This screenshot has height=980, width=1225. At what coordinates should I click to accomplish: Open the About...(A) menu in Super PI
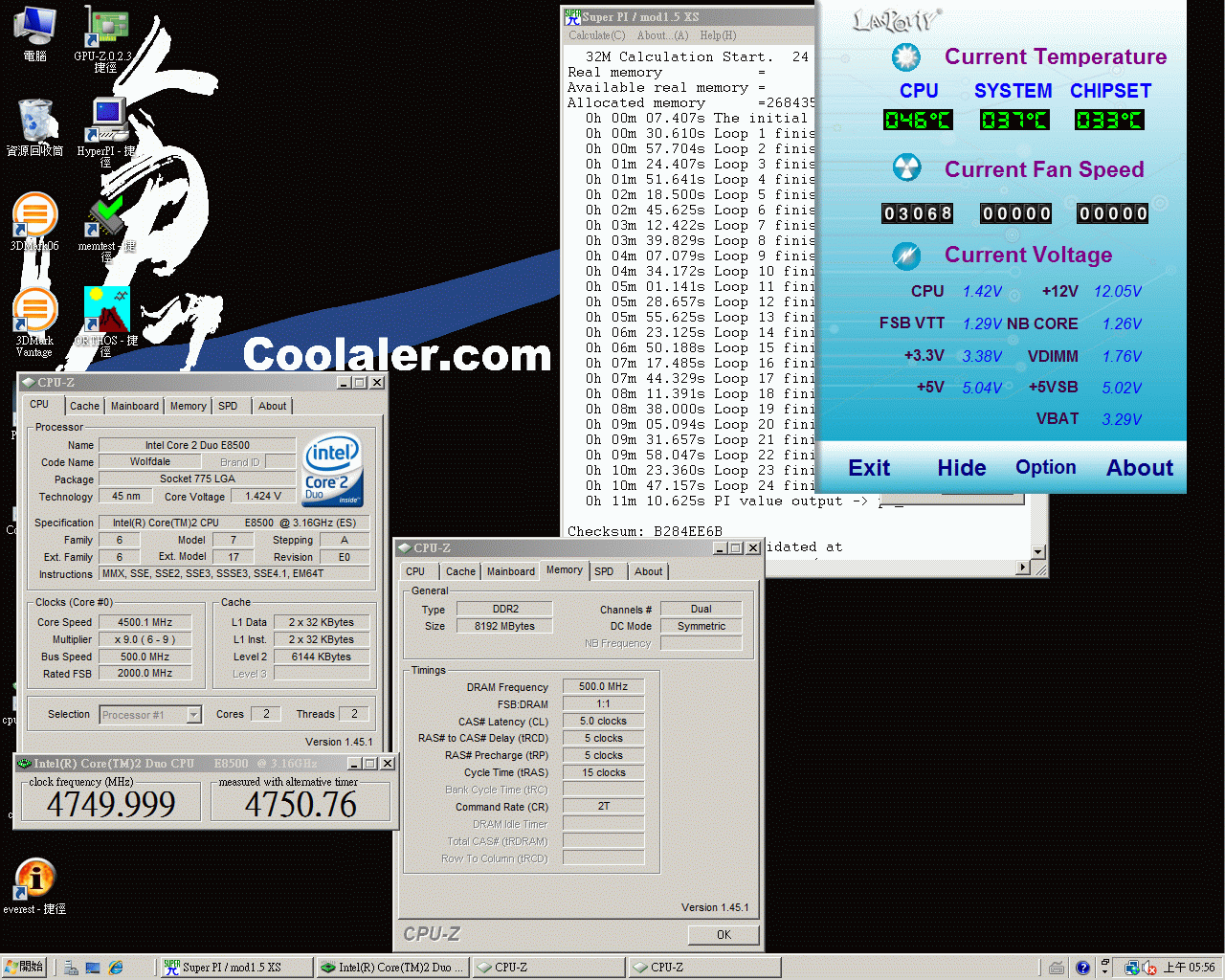[x=662, y=35]
